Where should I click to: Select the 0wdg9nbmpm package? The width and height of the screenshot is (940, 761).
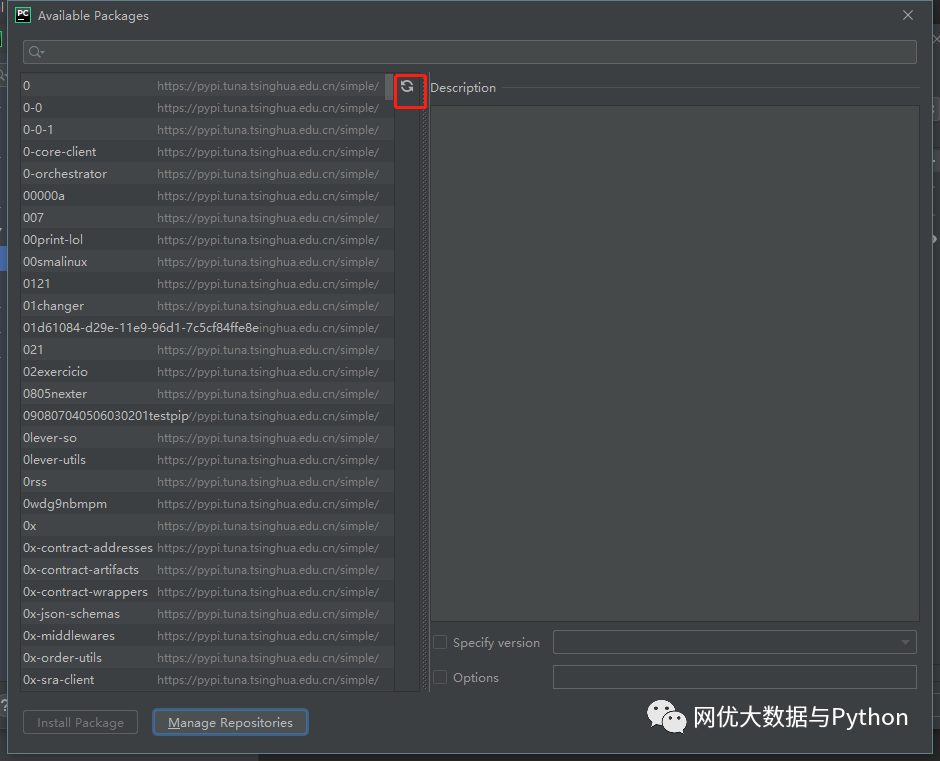207,504
